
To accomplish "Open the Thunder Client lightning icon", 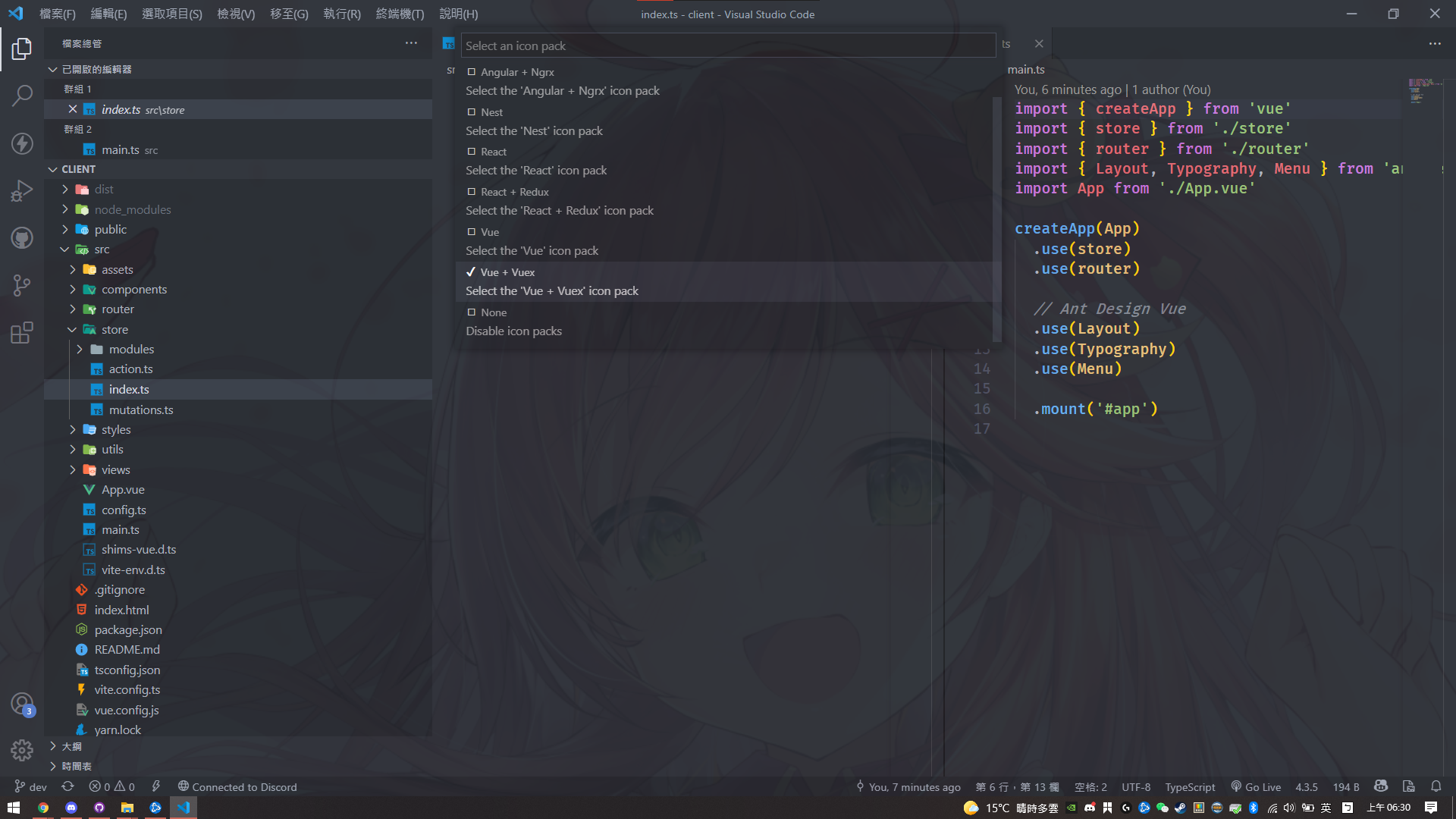I will [x=22, y=143].
